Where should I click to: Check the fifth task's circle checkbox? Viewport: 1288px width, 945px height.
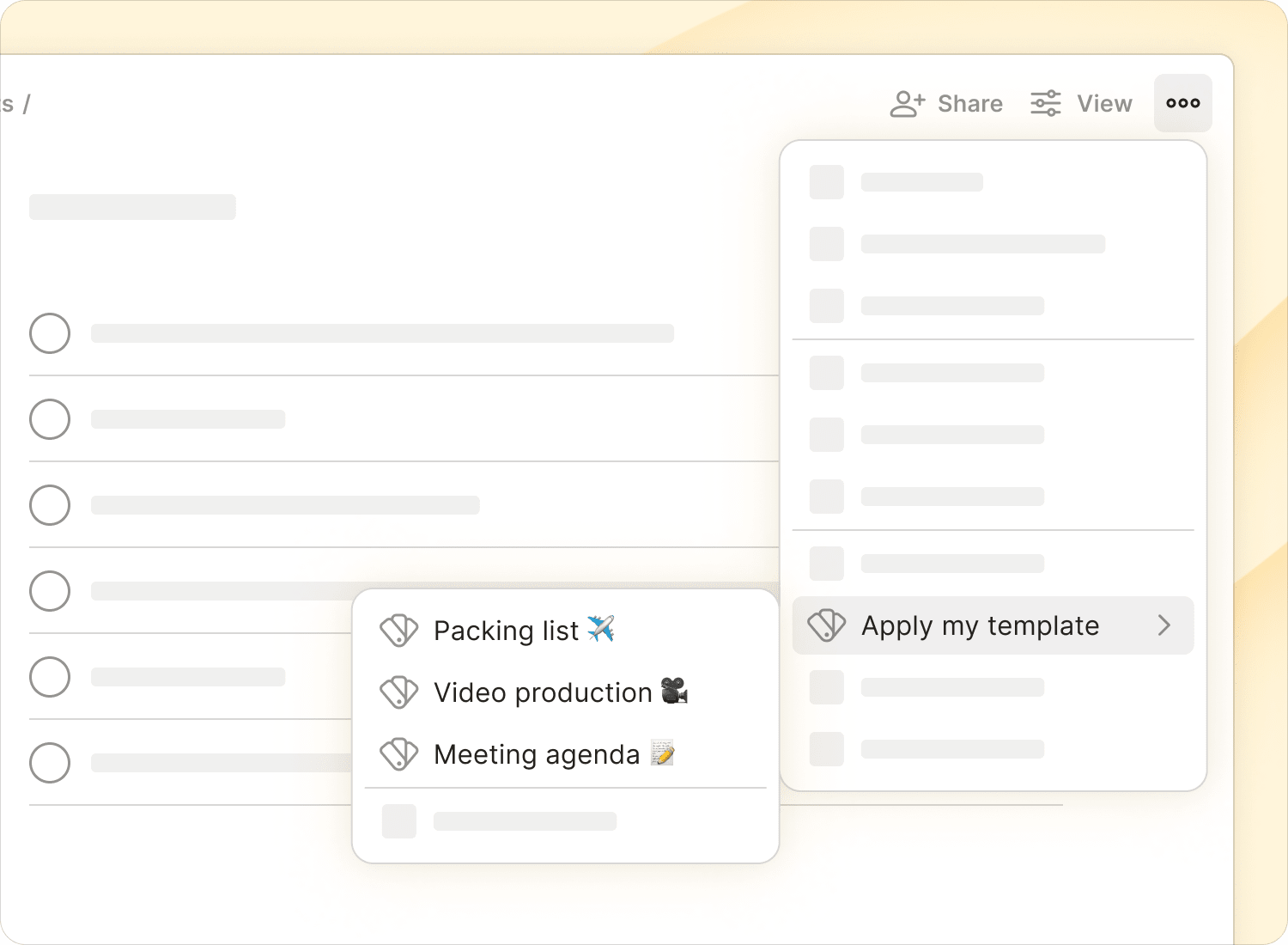(50, 677)
